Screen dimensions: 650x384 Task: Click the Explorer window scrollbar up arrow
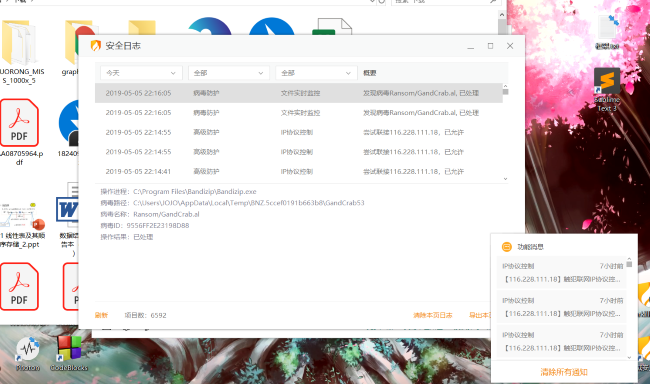[502, 15]
